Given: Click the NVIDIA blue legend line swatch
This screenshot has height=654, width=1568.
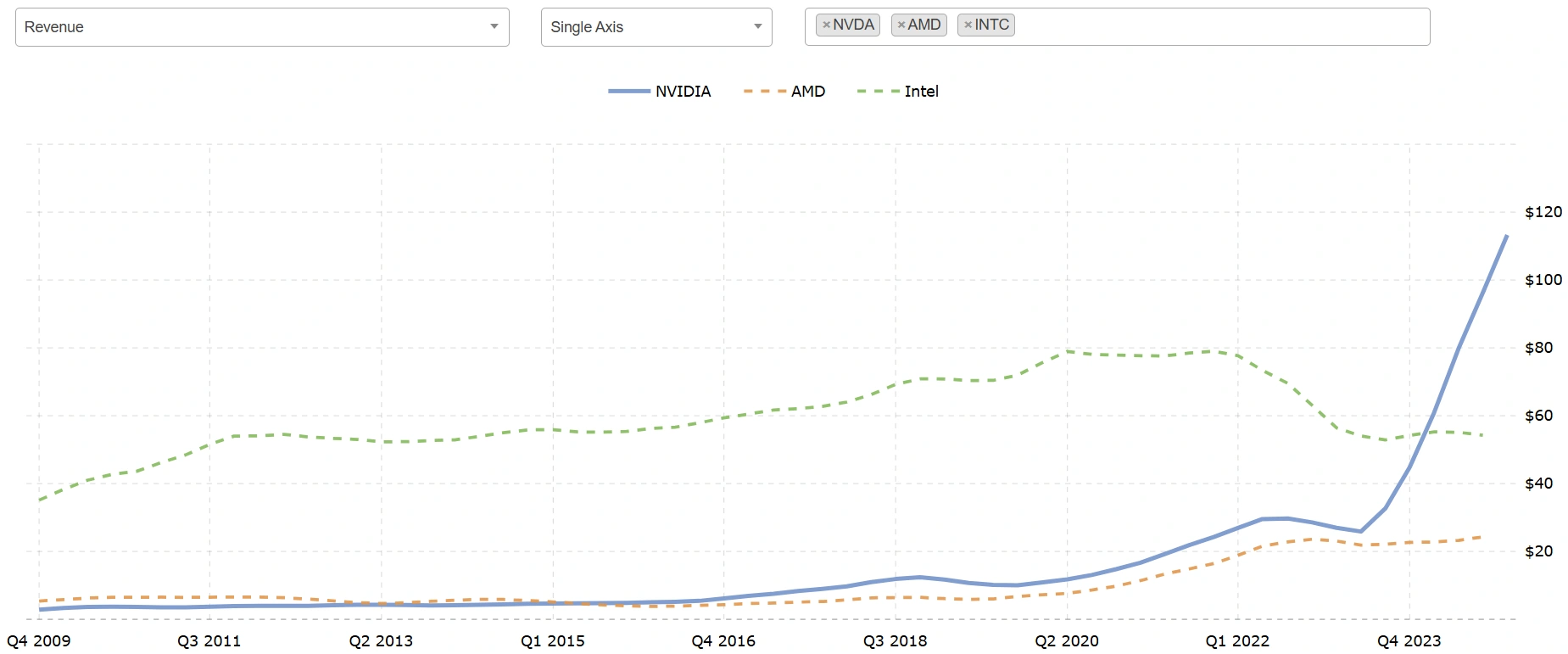Looking at the screenshot, I should pyautogui.click(x=629, y=92).
